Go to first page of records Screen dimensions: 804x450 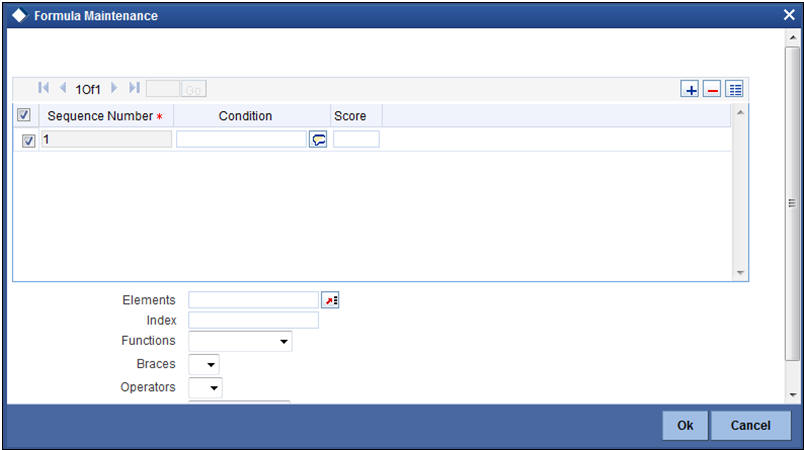click(44, 88)
